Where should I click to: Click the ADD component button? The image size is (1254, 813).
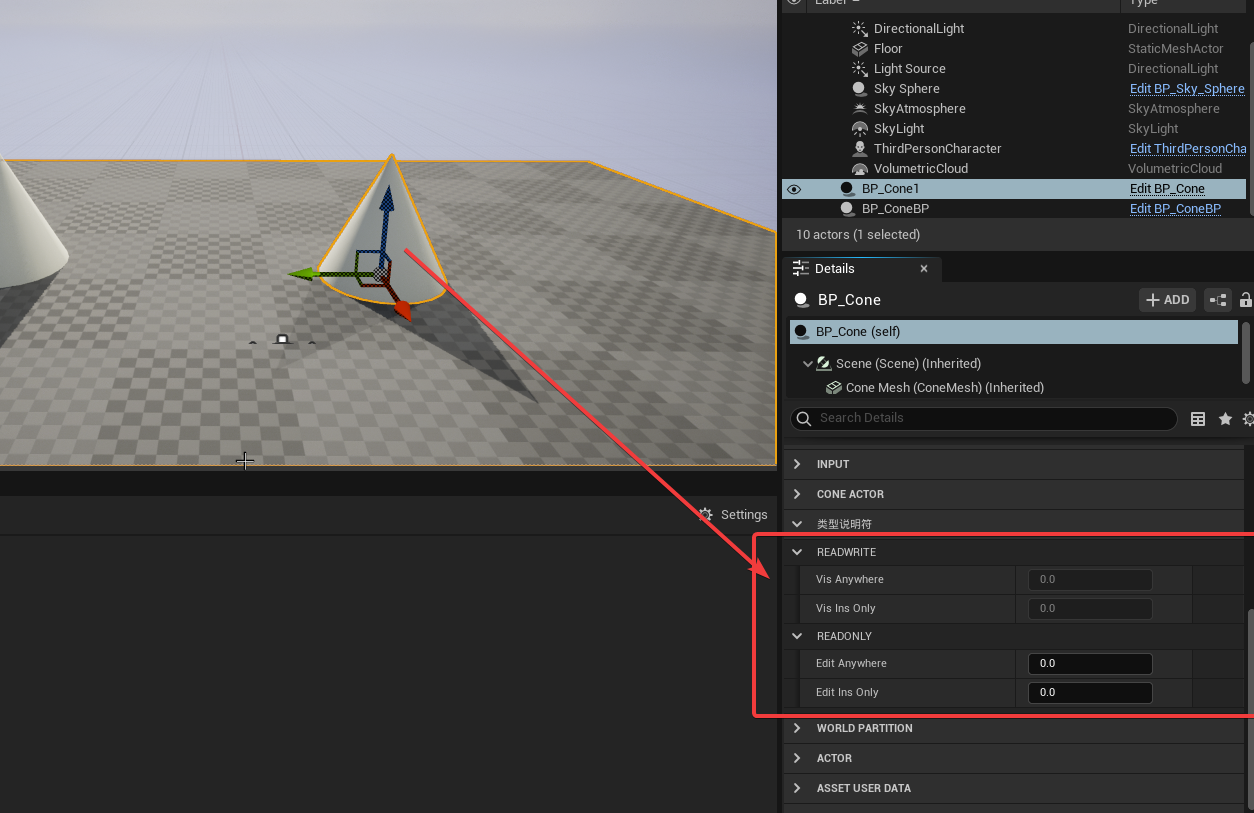click(x=1167, y=300)
